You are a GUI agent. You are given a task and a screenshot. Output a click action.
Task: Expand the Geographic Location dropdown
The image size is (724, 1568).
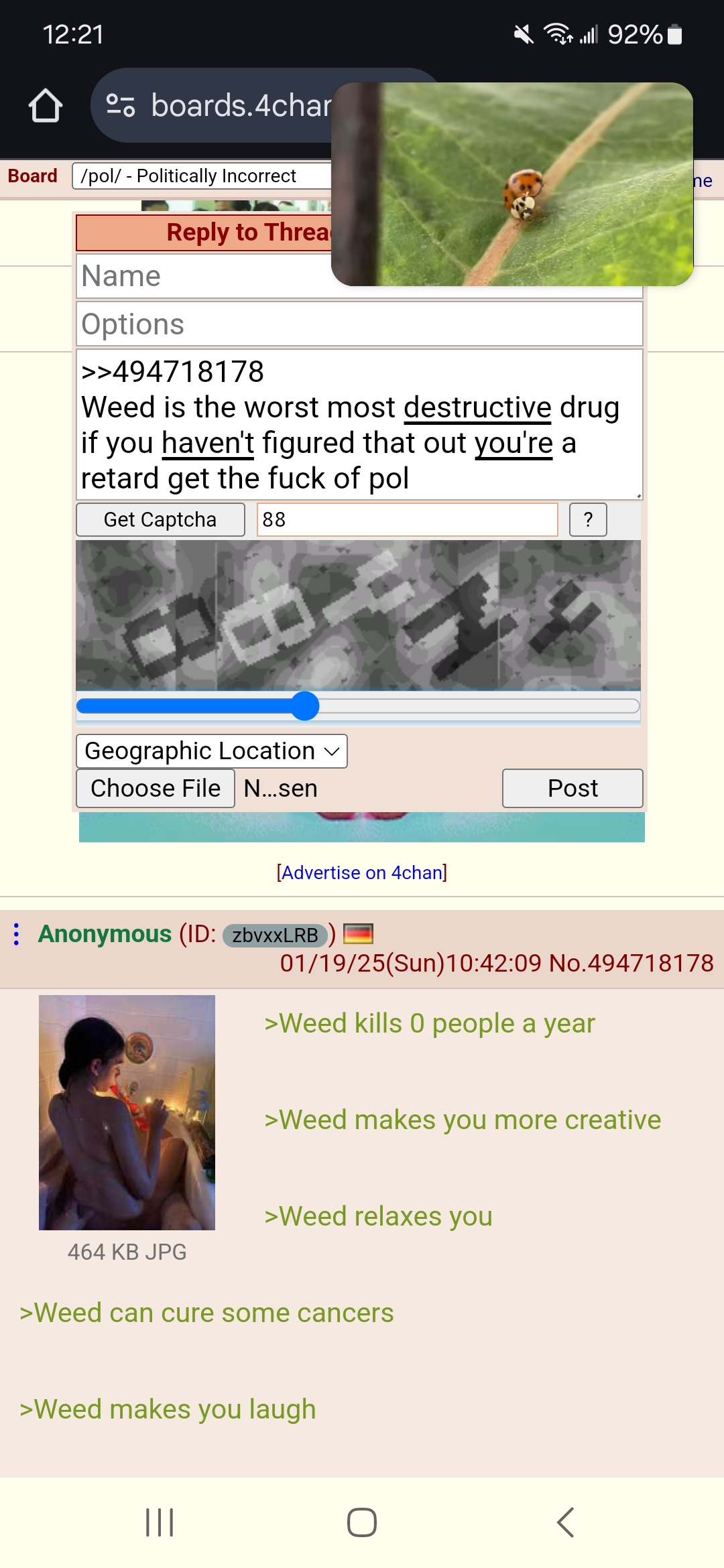click(x=212, y=751)
